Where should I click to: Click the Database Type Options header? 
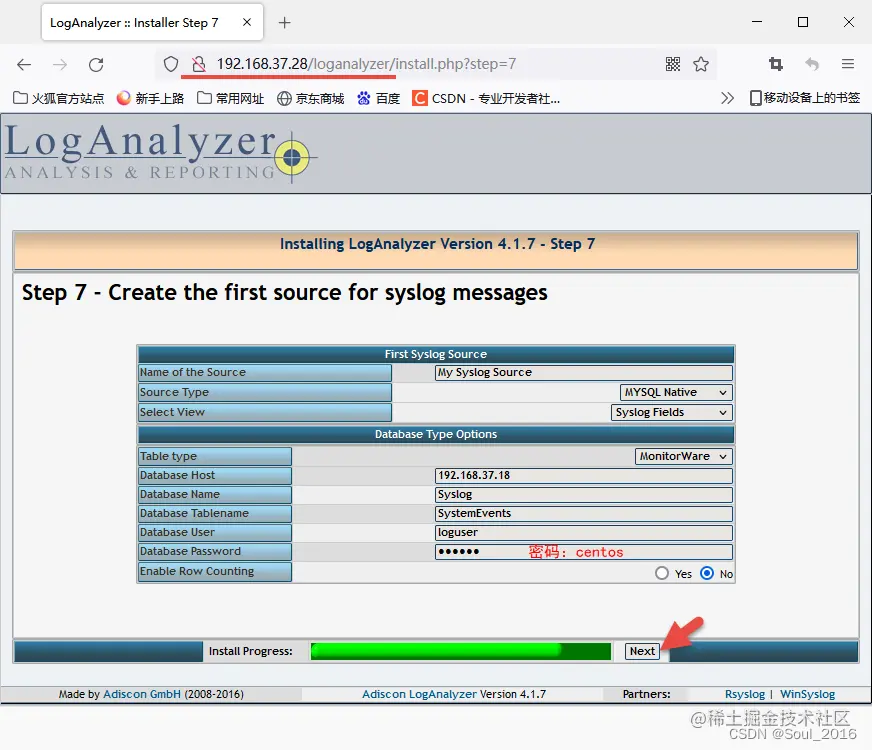436,434
